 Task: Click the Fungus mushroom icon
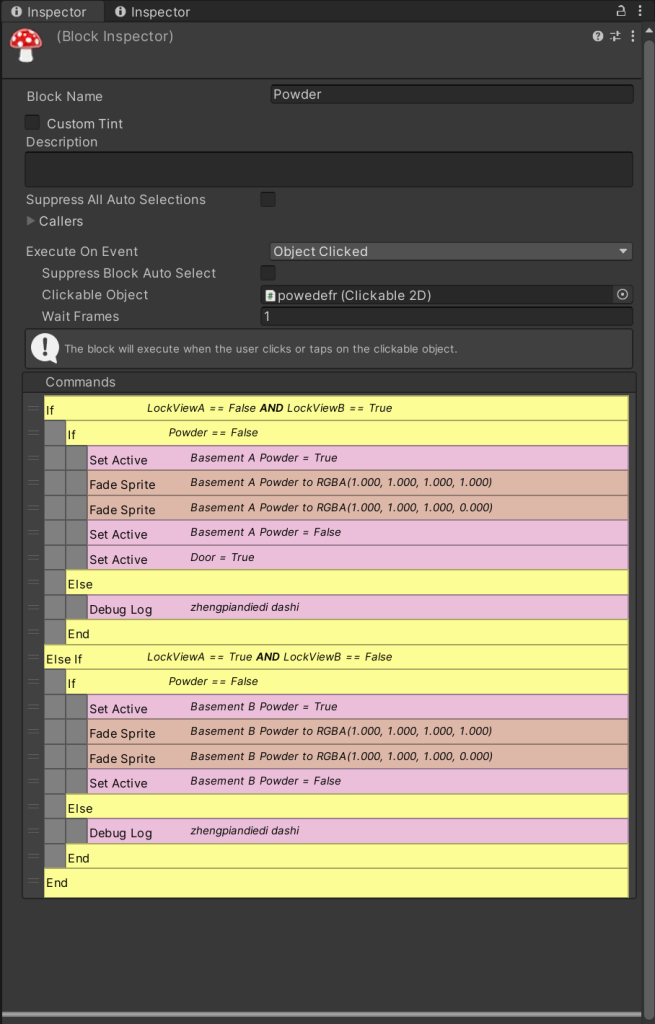25,45
